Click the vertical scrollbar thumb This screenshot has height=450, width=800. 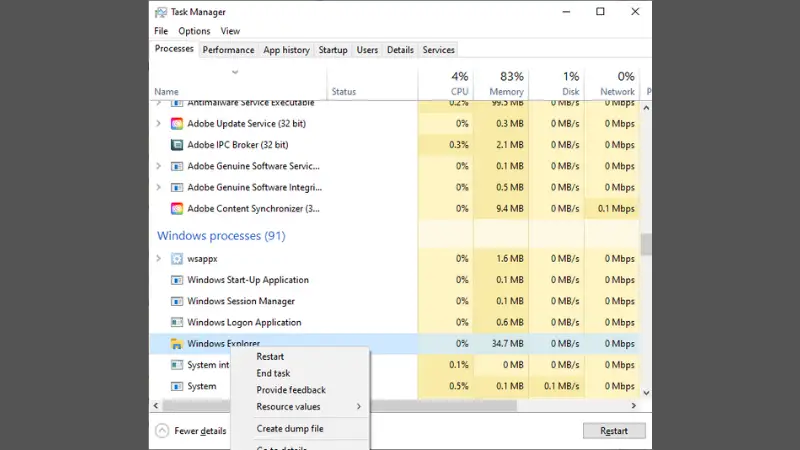tap(646, 244)
